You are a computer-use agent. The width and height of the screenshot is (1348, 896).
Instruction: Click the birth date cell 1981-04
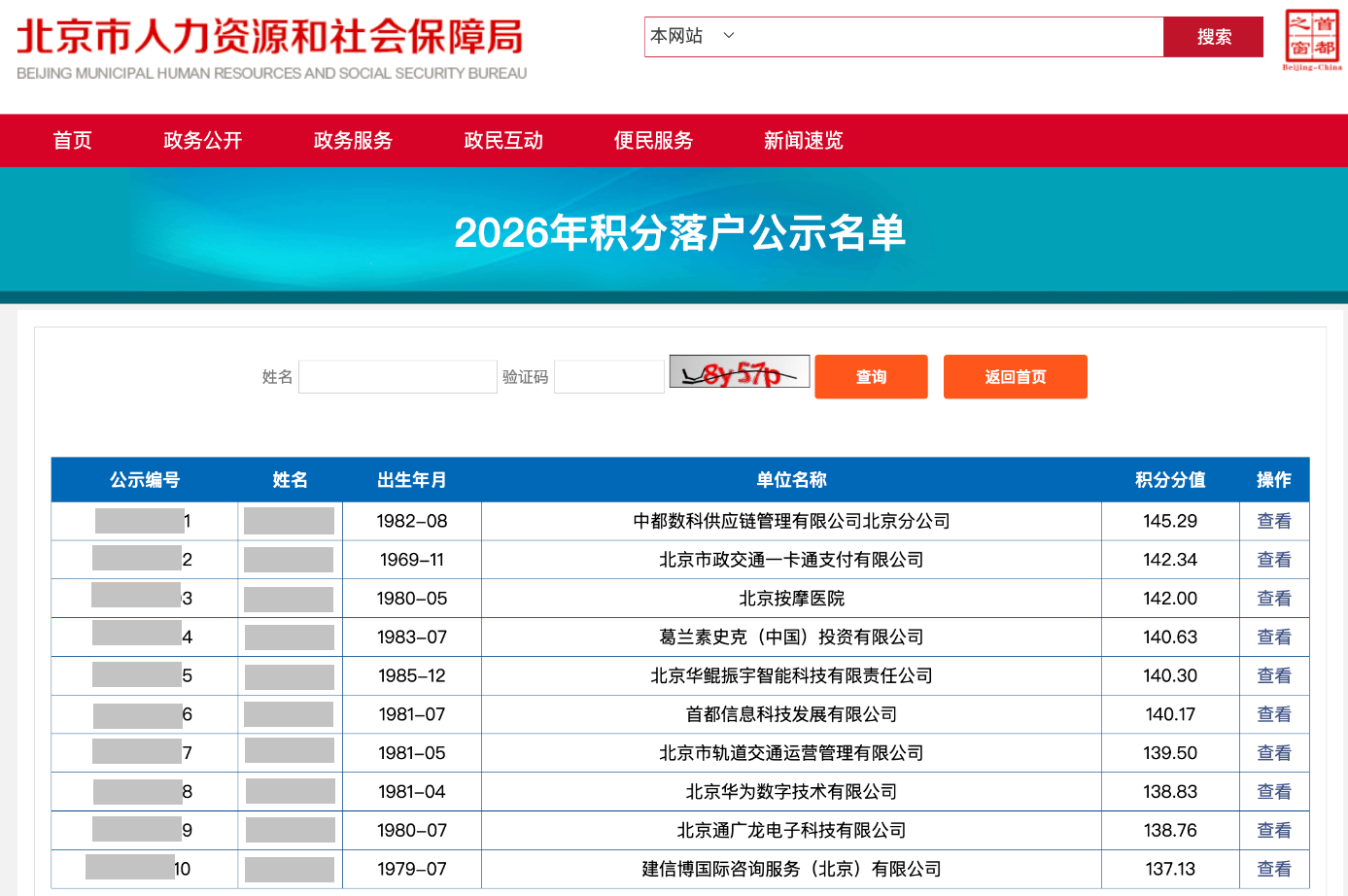412,792
